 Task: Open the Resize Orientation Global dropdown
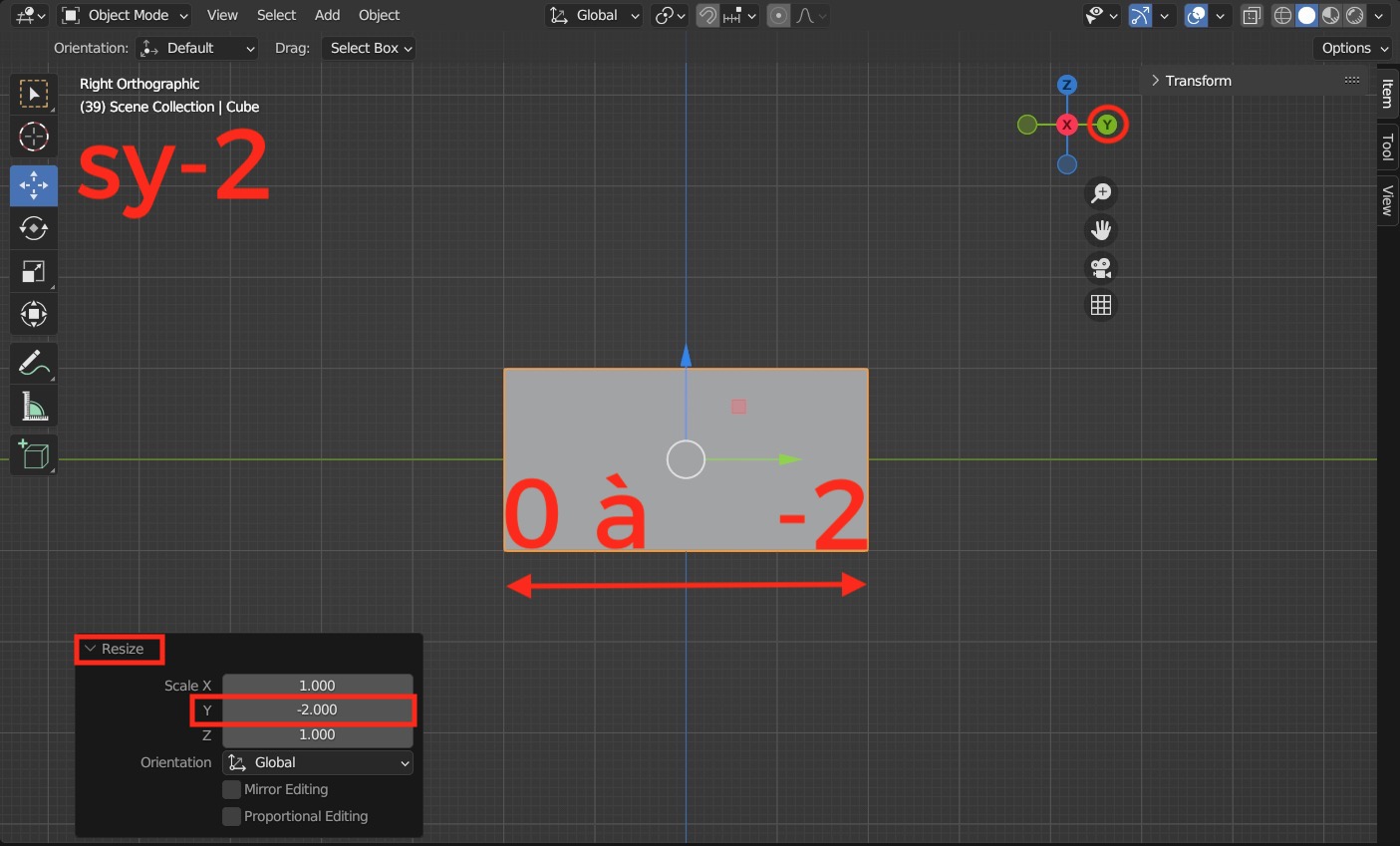(x=318, y=762)
